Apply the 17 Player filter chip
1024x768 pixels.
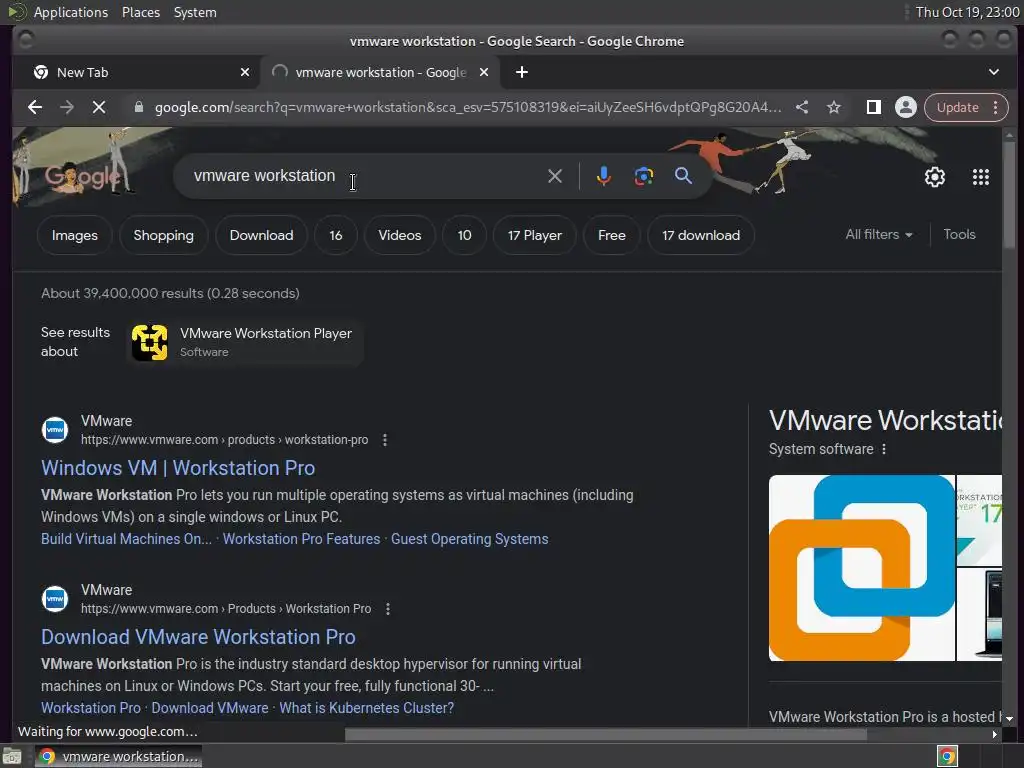point(535,236)
